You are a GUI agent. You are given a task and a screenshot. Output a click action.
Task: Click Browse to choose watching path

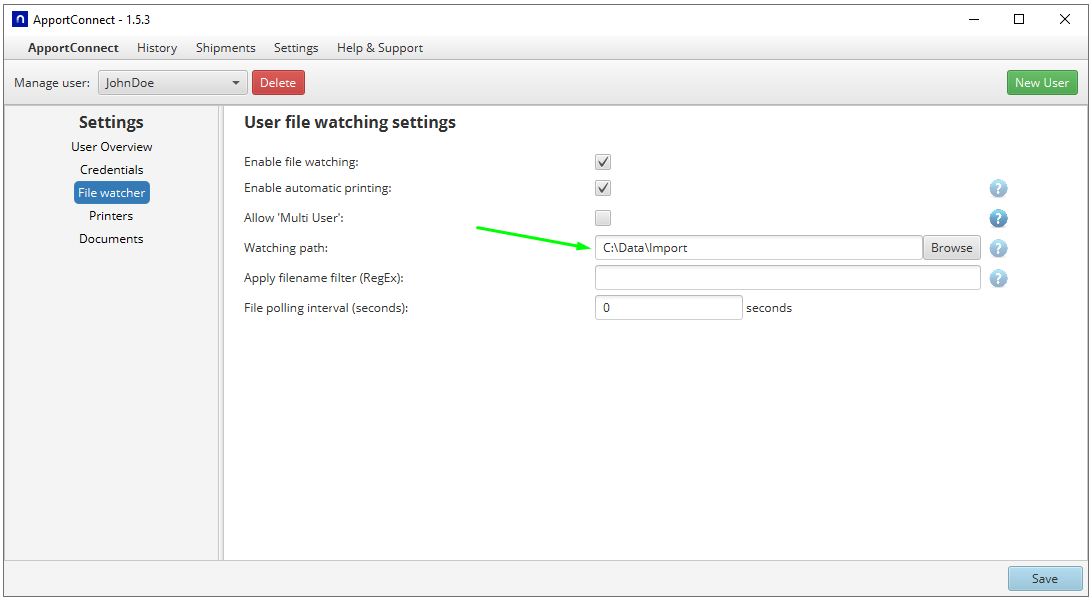(x=951, y=248)
